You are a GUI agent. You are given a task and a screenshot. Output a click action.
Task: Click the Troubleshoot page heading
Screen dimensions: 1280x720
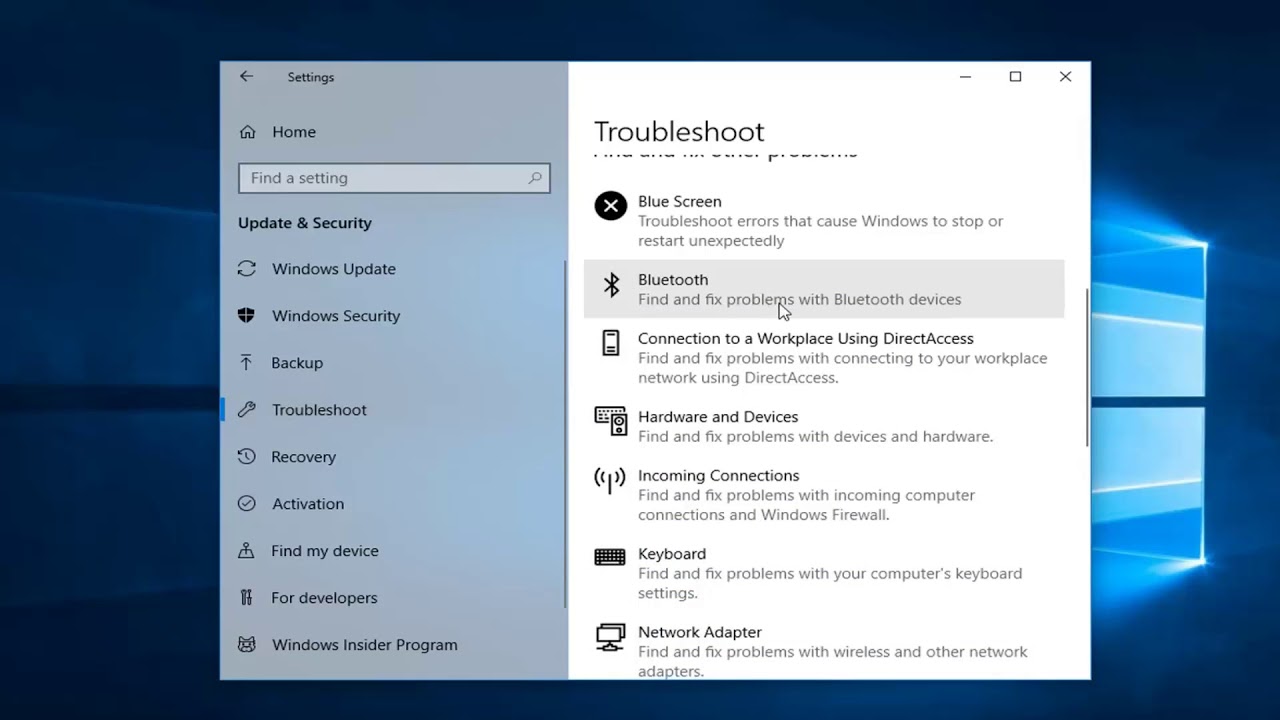tap(679, 131)
